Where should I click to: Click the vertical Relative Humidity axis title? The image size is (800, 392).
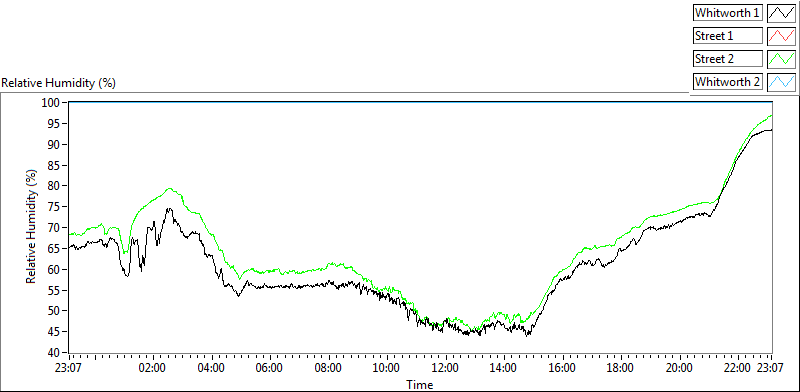(x=32, y=228)
